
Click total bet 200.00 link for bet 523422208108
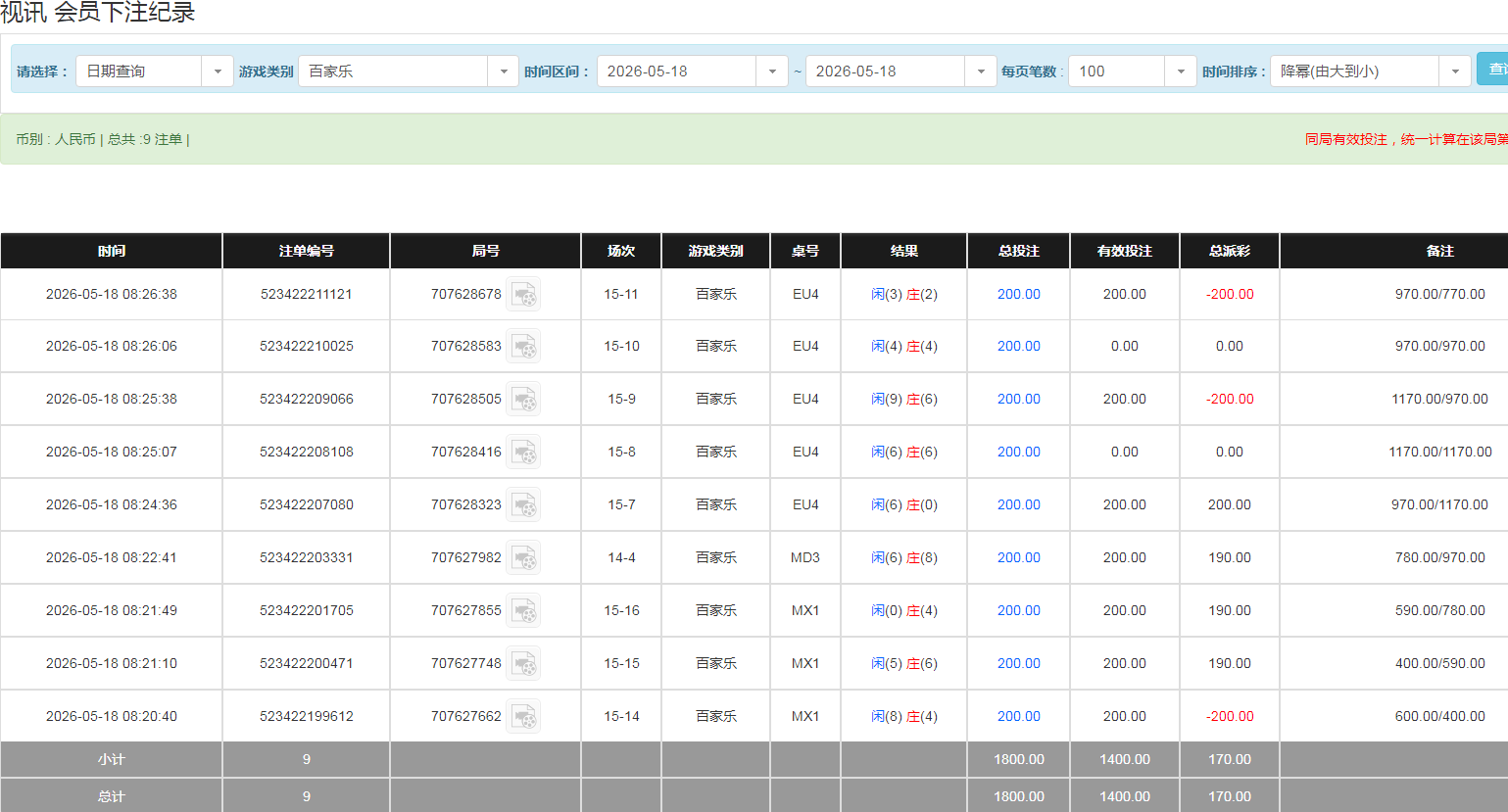pos(1019,452)
